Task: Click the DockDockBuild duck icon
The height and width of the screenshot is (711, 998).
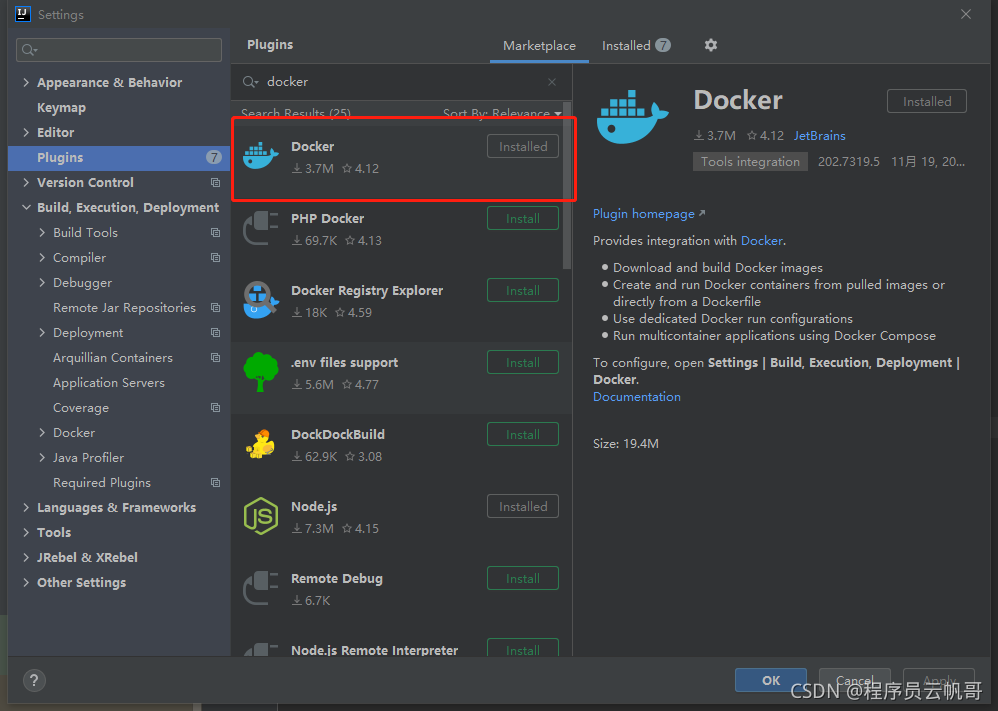Action: click(x=260, y=444)
